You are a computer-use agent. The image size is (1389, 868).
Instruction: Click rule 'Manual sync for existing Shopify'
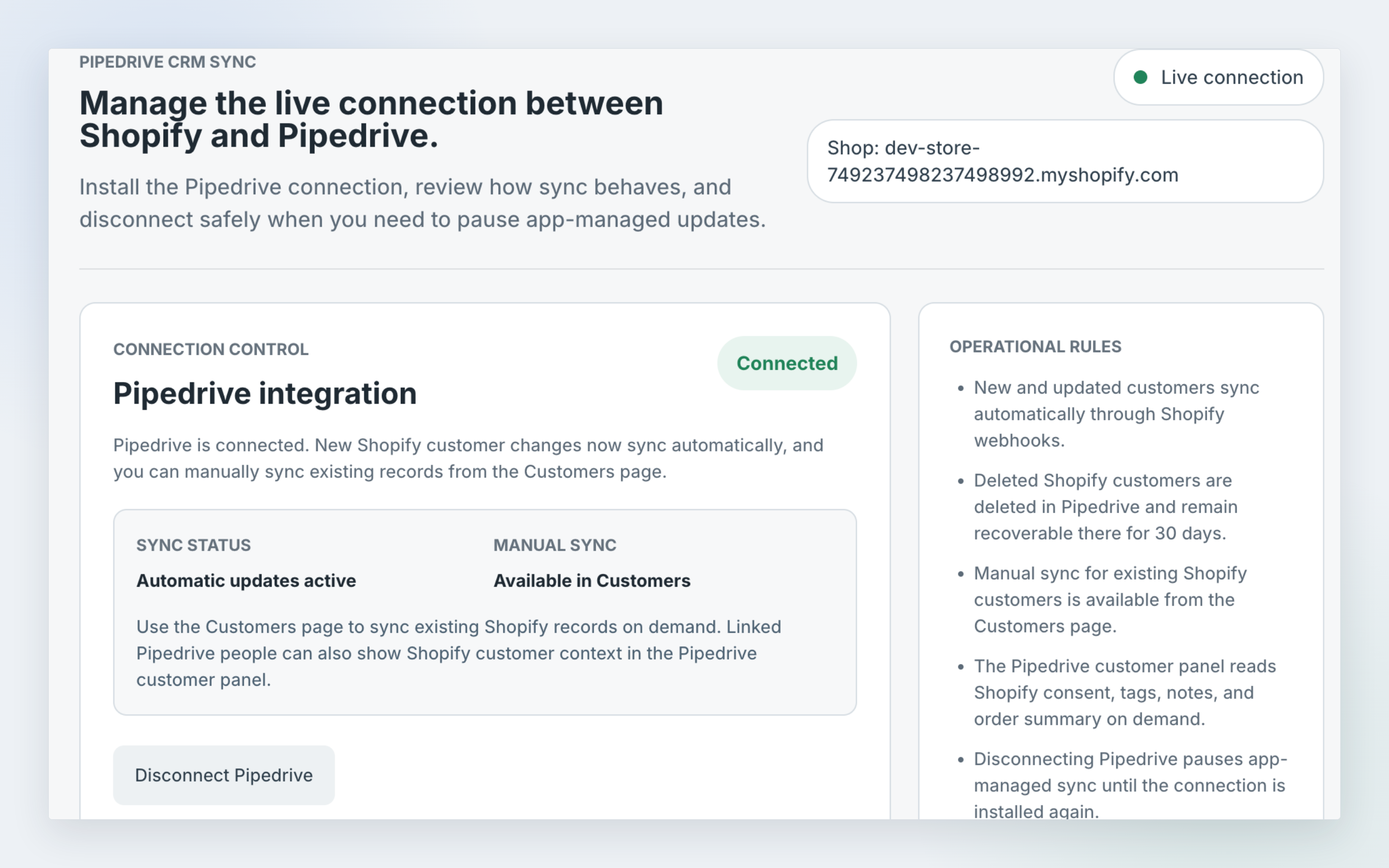(x=1110, y=599)
